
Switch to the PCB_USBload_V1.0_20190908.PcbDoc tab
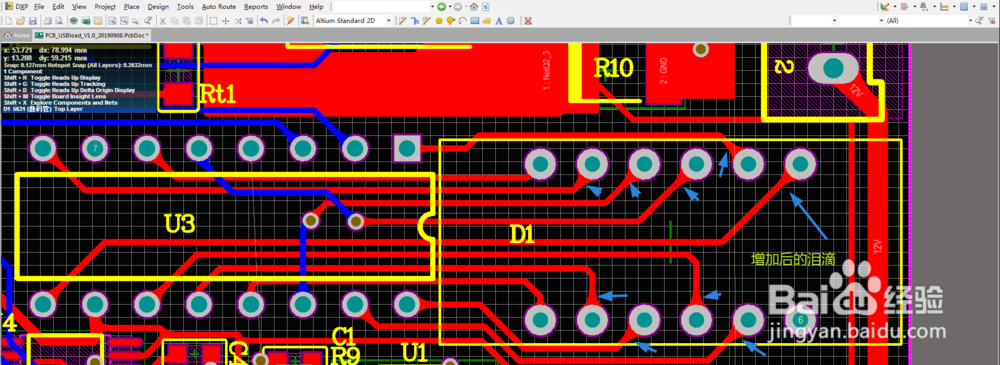(92, 35)
